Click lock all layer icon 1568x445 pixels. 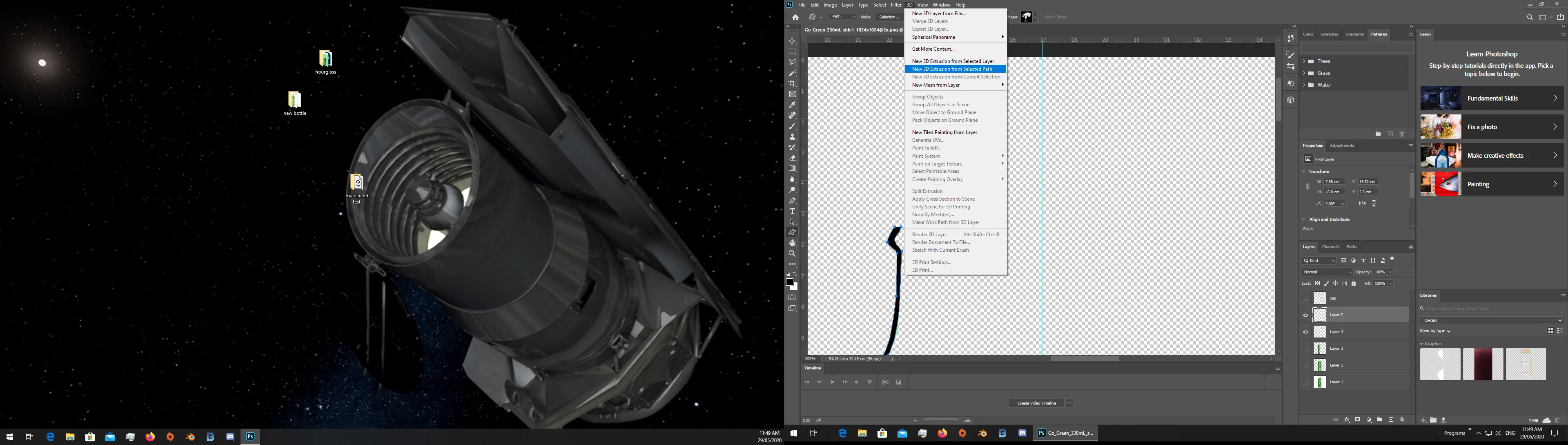click(1354, 284)
